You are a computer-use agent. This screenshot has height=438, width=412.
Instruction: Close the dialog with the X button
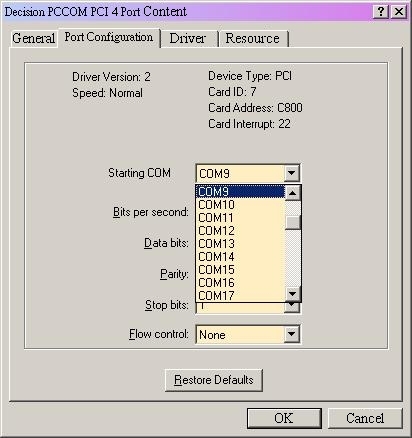coord(398,12)
